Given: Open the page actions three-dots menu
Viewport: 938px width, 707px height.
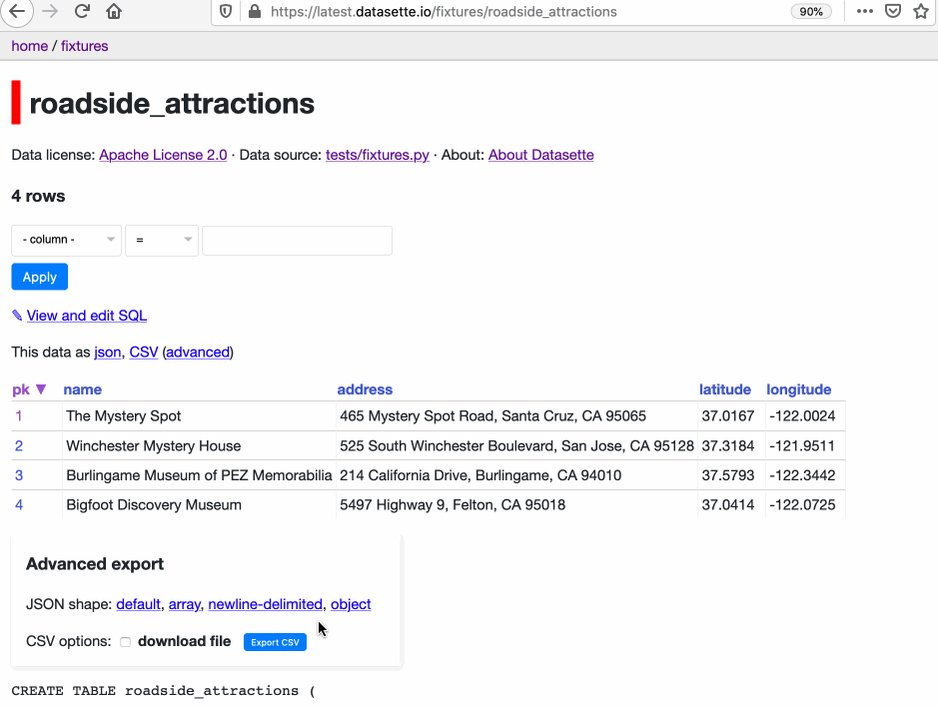Looking at the screenshot, I should coord(864,11).
